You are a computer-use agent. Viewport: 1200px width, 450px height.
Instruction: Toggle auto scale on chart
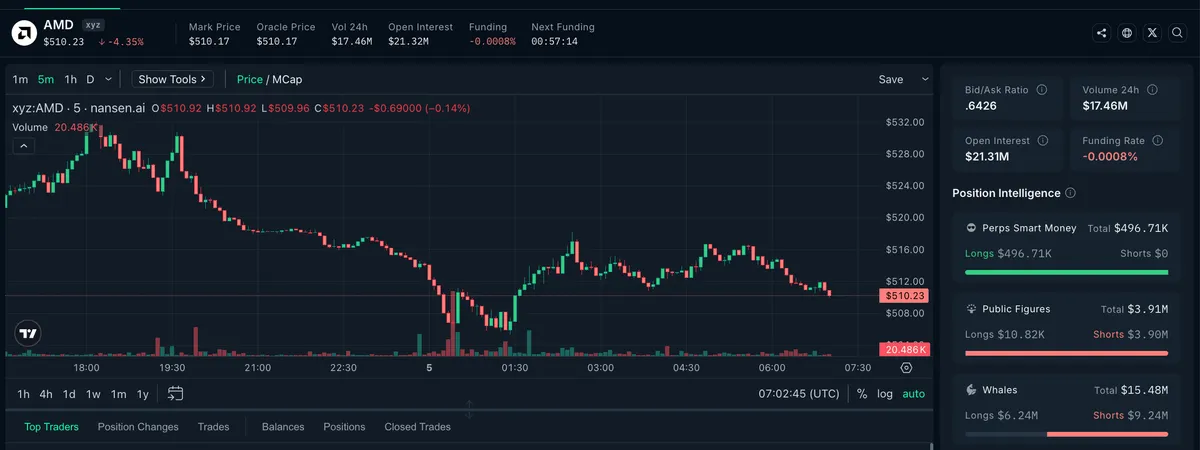(914, 394)
